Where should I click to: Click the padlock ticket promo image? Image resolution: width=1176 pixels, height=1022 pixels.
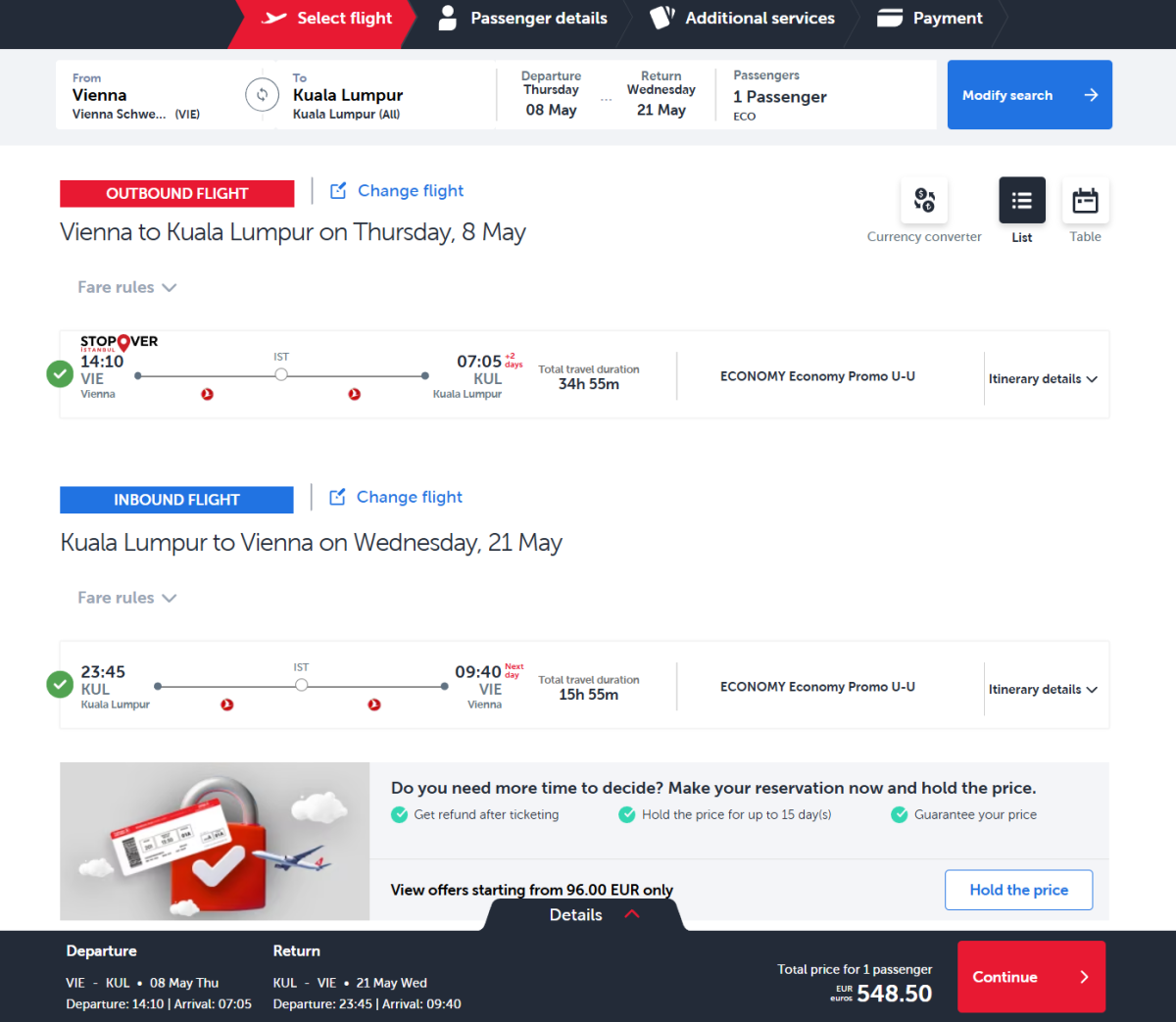pyautogui.click(x=215, y=842)
